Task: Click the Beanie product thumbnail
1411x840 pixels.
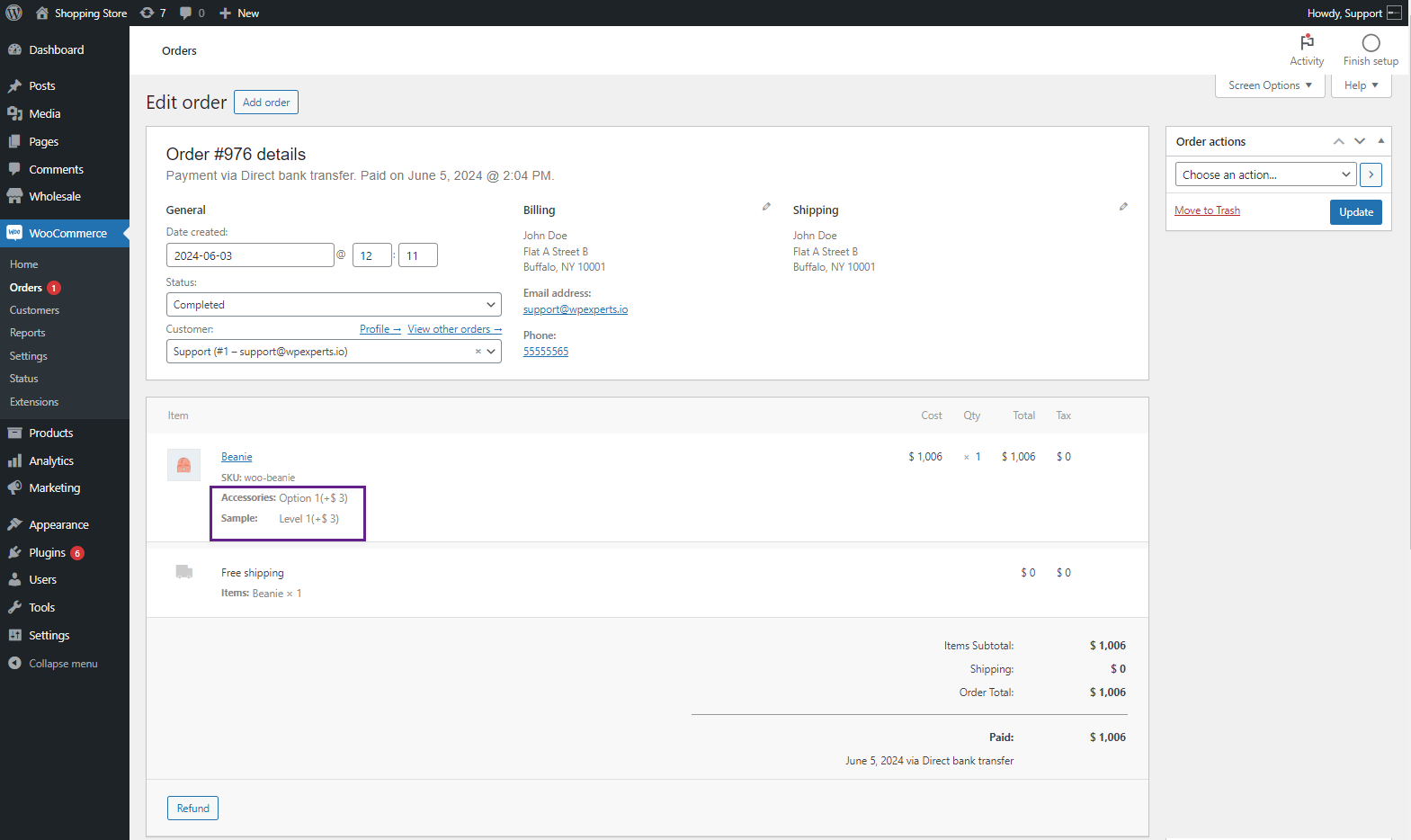Action: [183, 465]
